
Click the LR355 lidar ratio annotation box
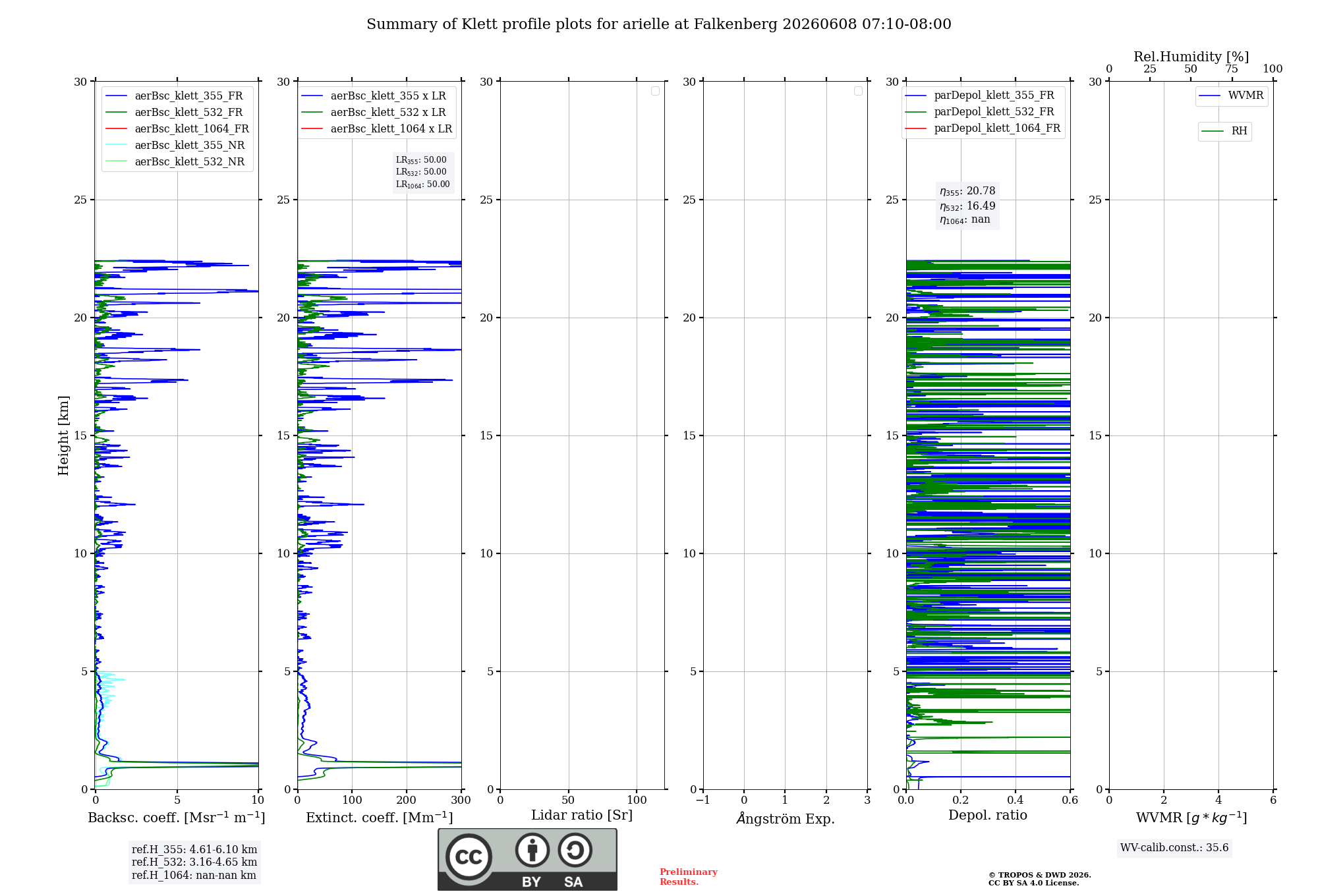click(x=422, y=173)
